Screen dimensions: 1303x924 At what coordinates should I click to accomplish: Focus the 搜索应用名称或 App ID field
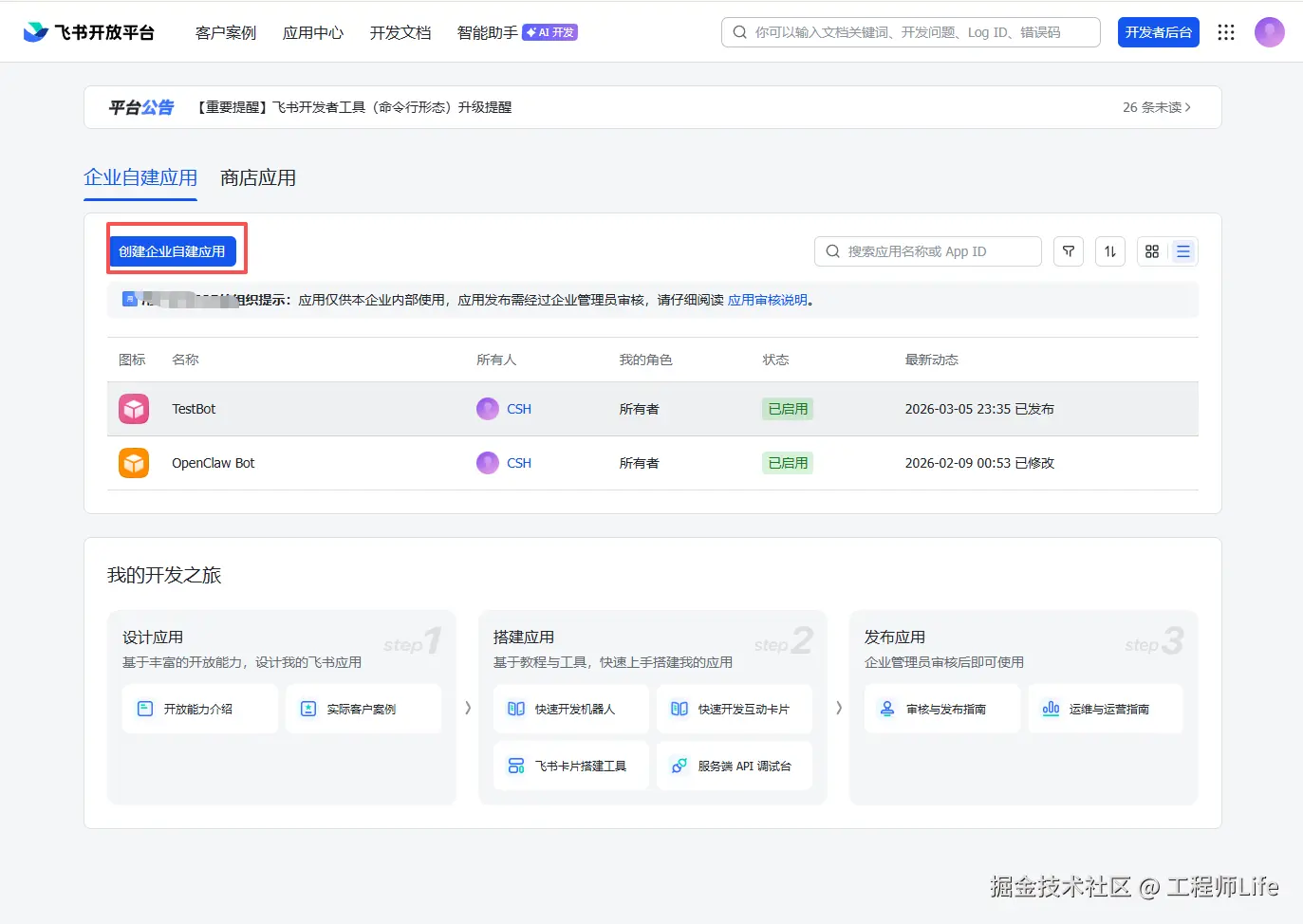928,251
